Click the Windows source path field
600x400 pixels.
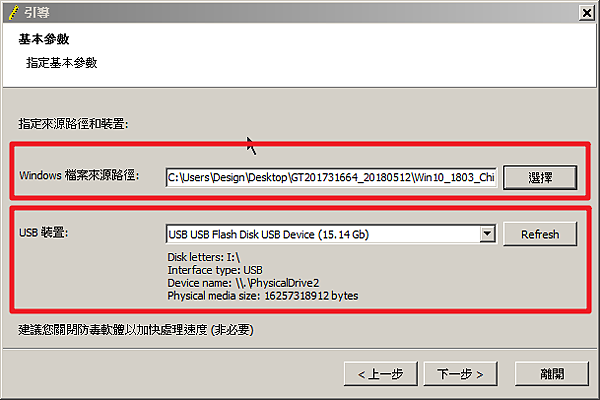[x=331, y=177]
